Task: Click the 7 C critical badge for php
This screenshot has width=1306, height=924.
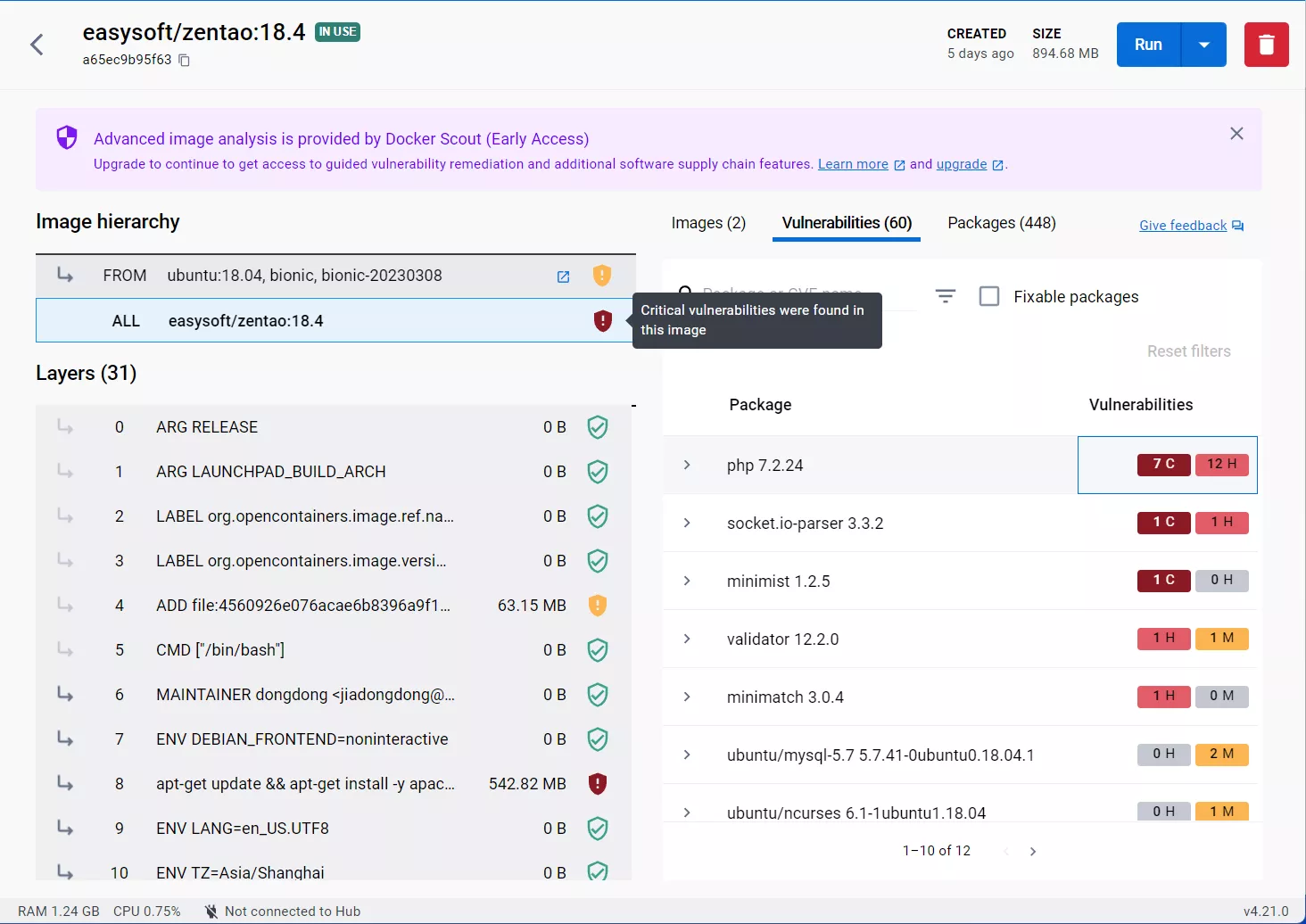Action: 1163,465
